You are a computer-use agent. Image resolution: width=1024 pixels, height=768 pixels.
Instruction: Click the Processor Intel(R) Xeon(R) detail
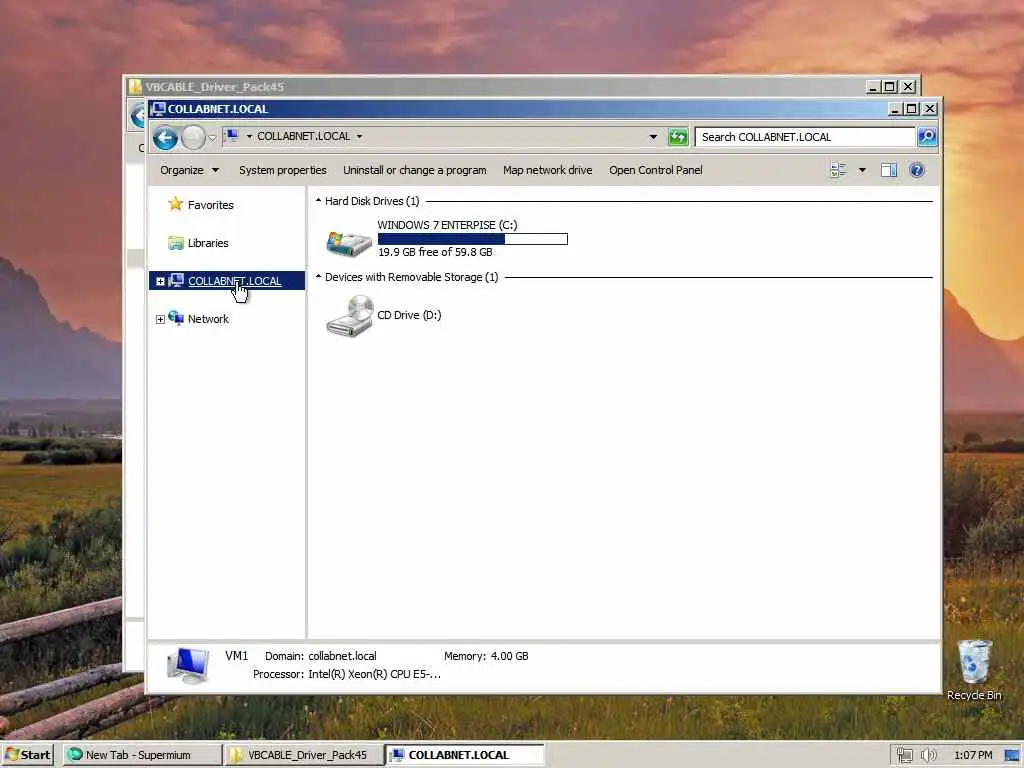[x=347, y=674]
